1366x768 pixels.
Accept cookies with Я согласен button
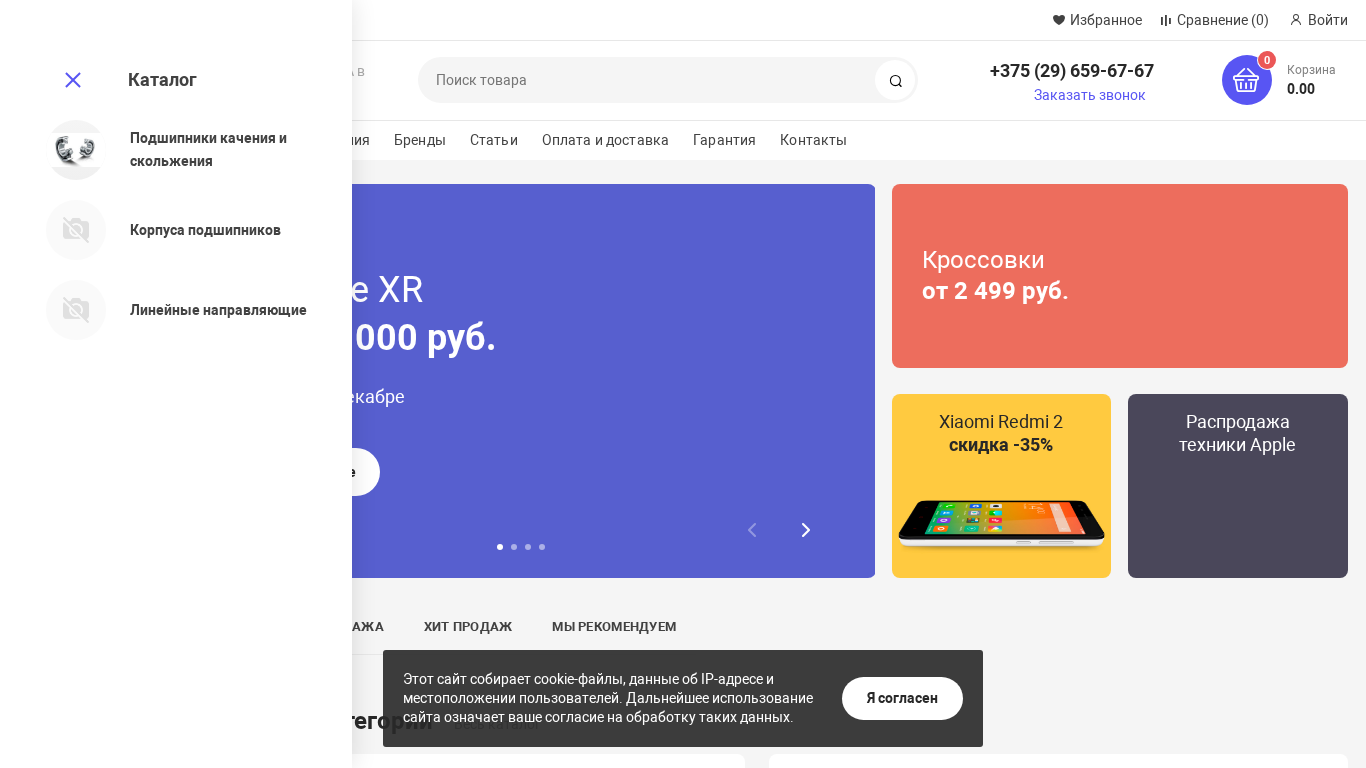tap(902, 698)
